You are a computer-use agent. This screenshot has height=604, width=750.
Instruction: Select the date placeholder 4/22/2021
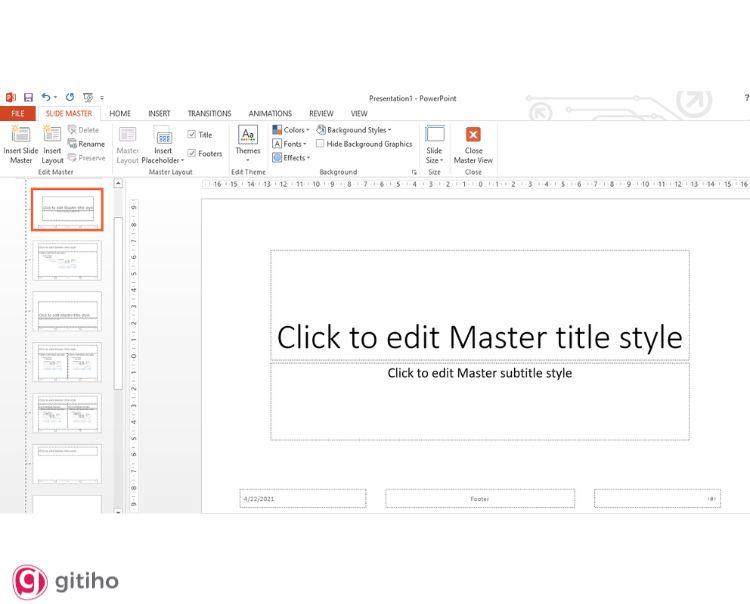[x=303, y=498]
